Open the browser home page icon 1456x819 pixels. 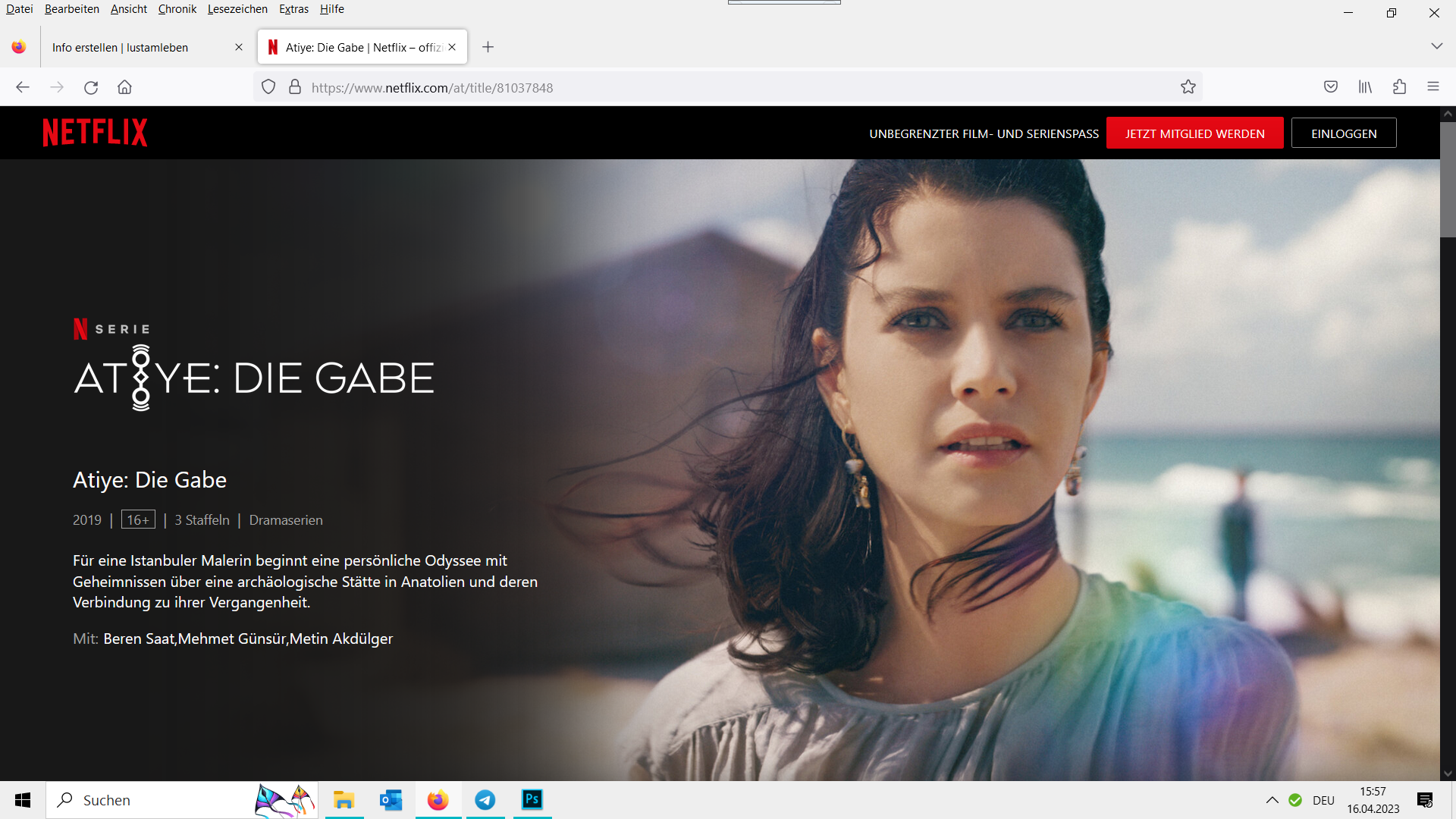[x=125, y=87]
